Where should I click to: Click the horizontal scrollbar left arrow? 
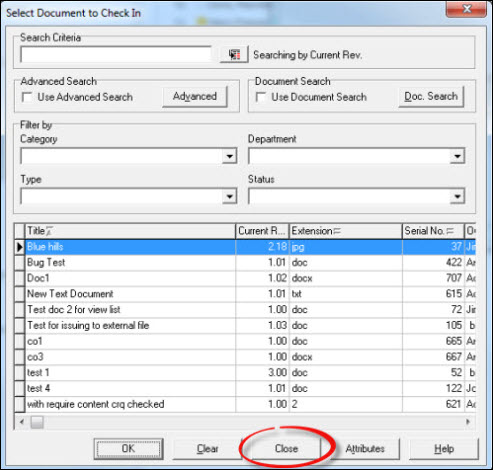point(22,422)
